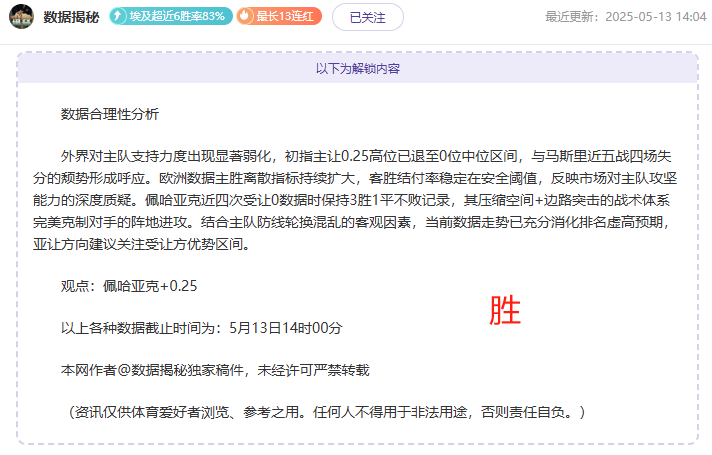Viewport: 712px width, 455px height.
Task: Click the 数据合理性分析 heading
Action: coord(110,114)
